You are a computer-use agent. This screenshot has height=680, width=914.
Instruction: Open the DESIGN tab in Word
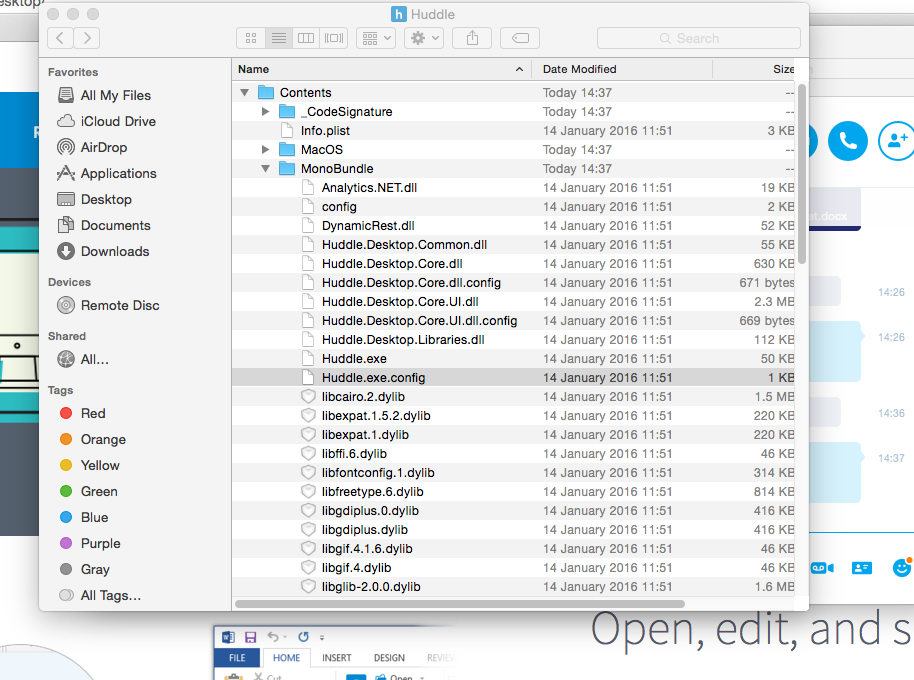click(x=389, y=658)
